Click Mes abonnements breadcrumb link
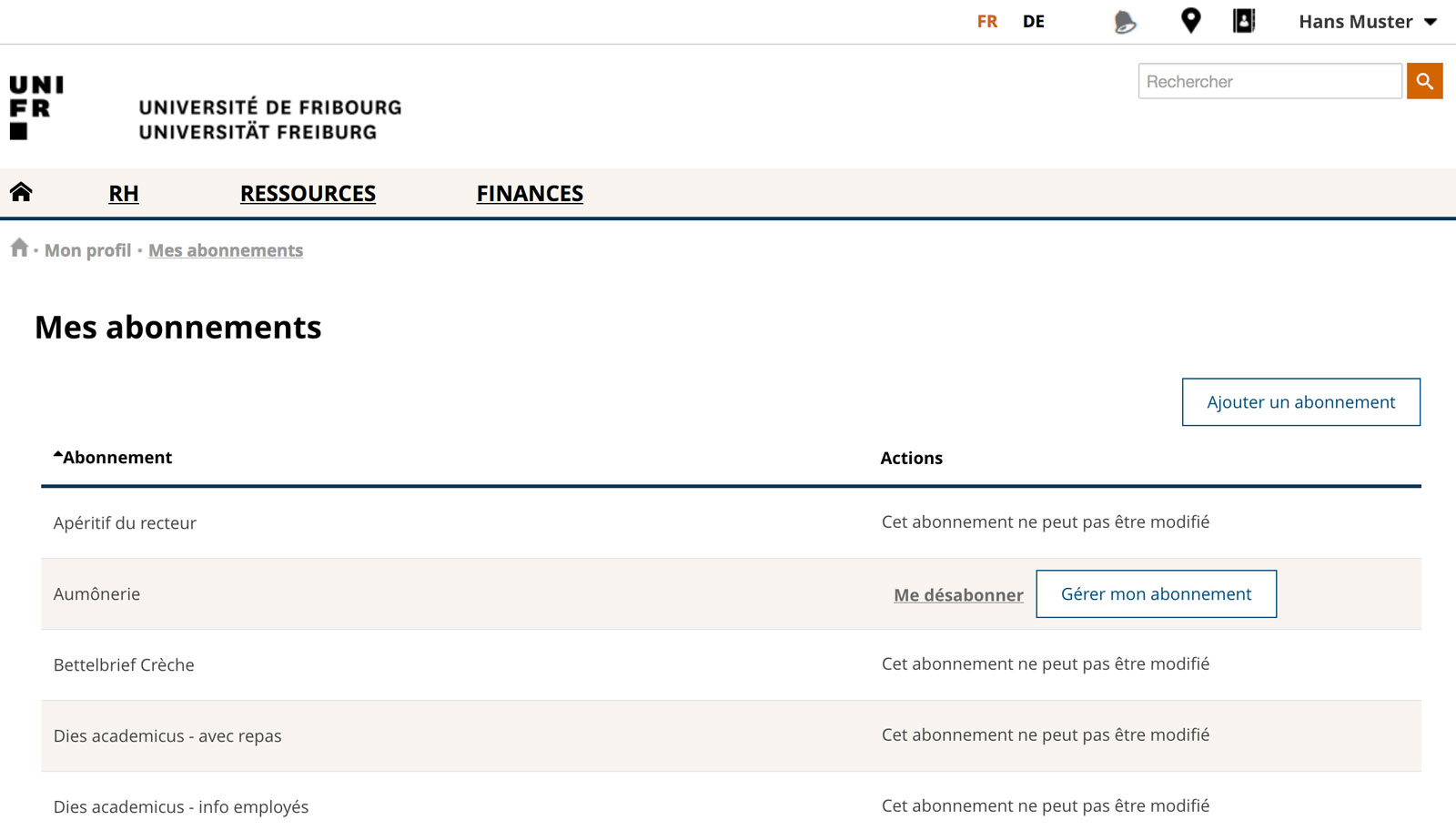1456x830 pixels. 226,250
